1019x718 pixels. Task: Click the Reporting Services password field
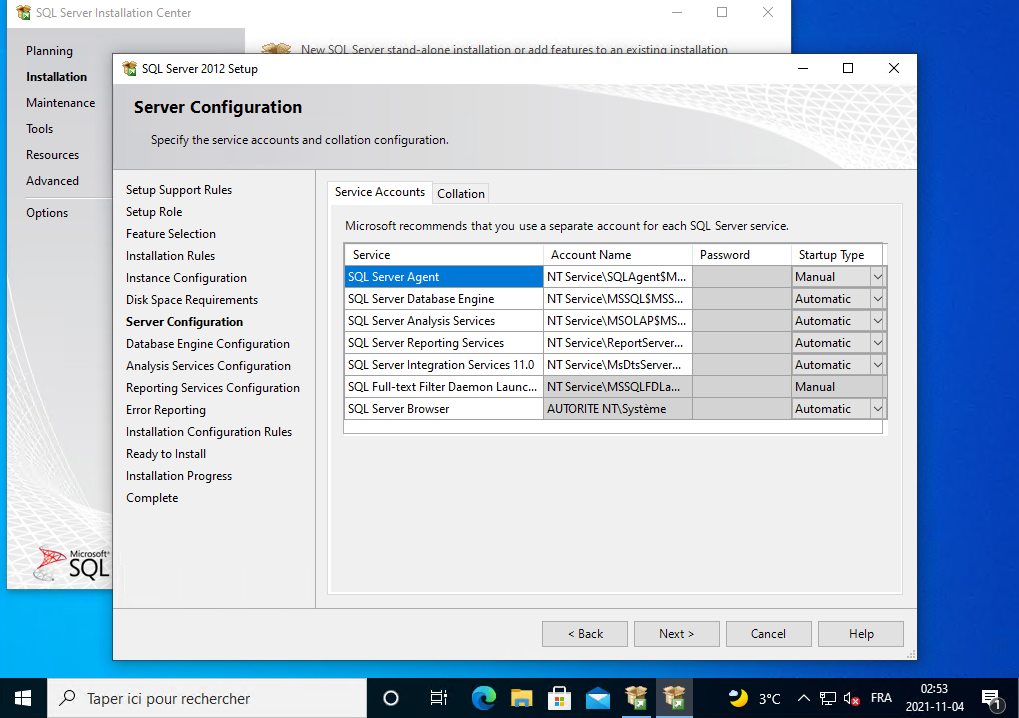[741, 343]
